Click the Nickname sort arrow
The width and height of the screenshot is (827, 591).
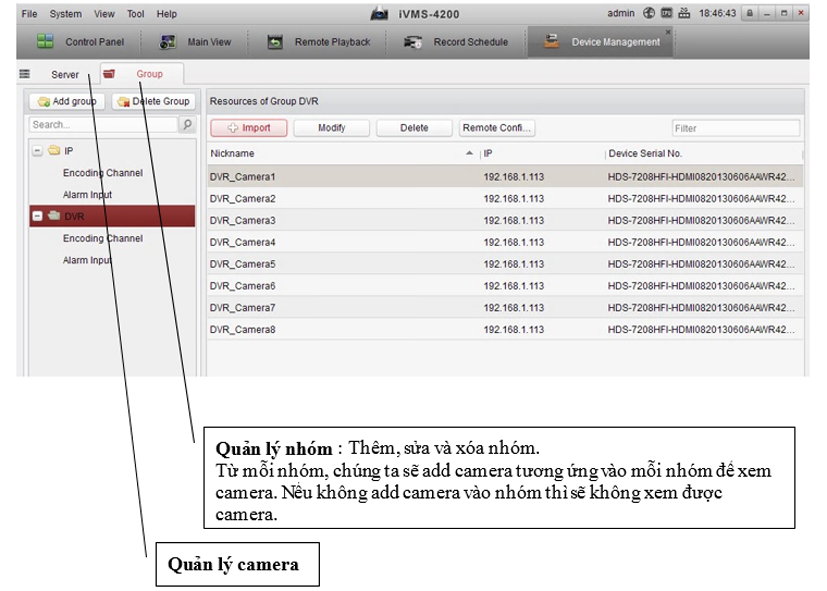[x=469, y=153]
